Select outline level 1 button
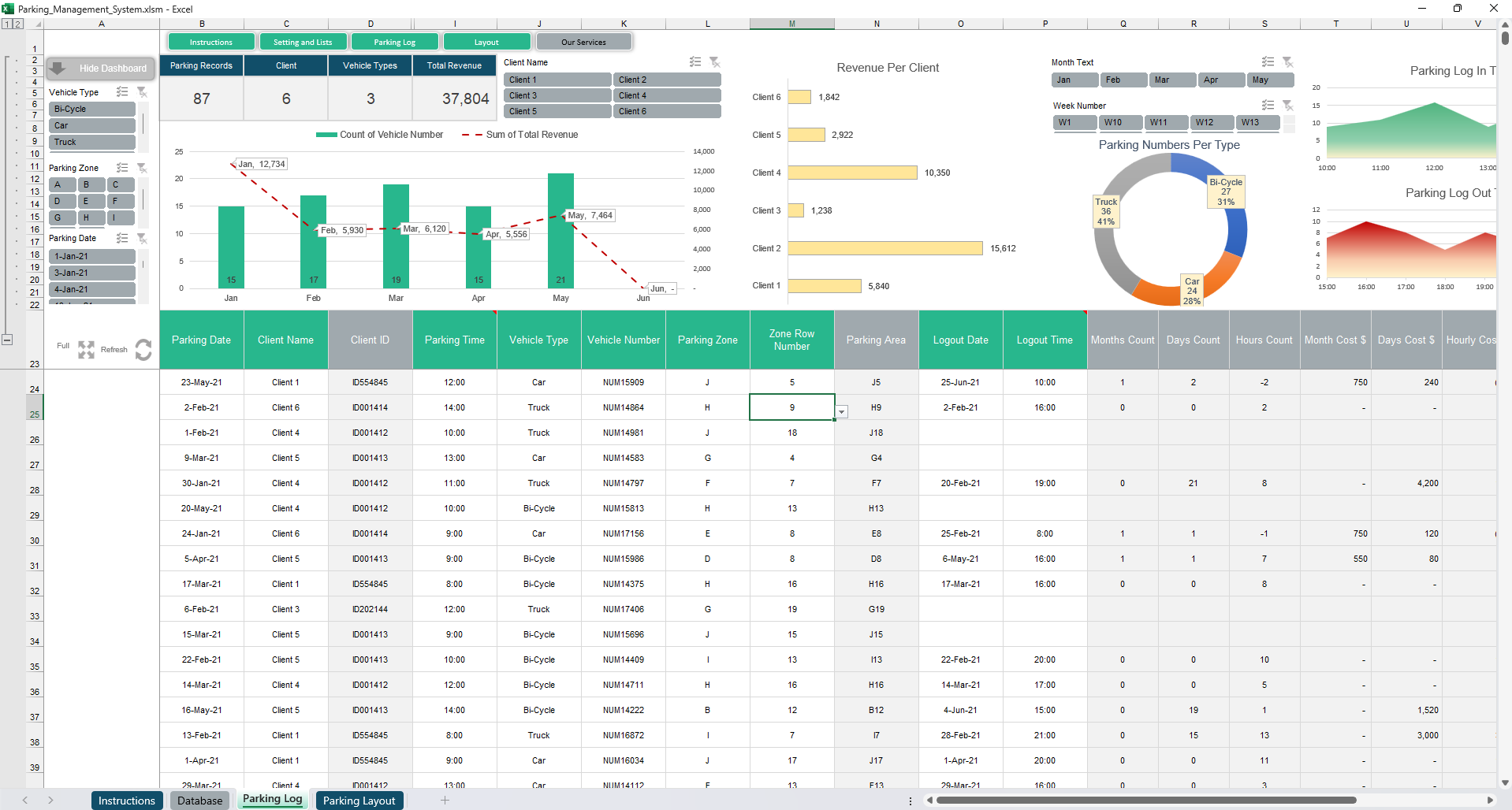Screen dimensions: 1512x810 7,24
